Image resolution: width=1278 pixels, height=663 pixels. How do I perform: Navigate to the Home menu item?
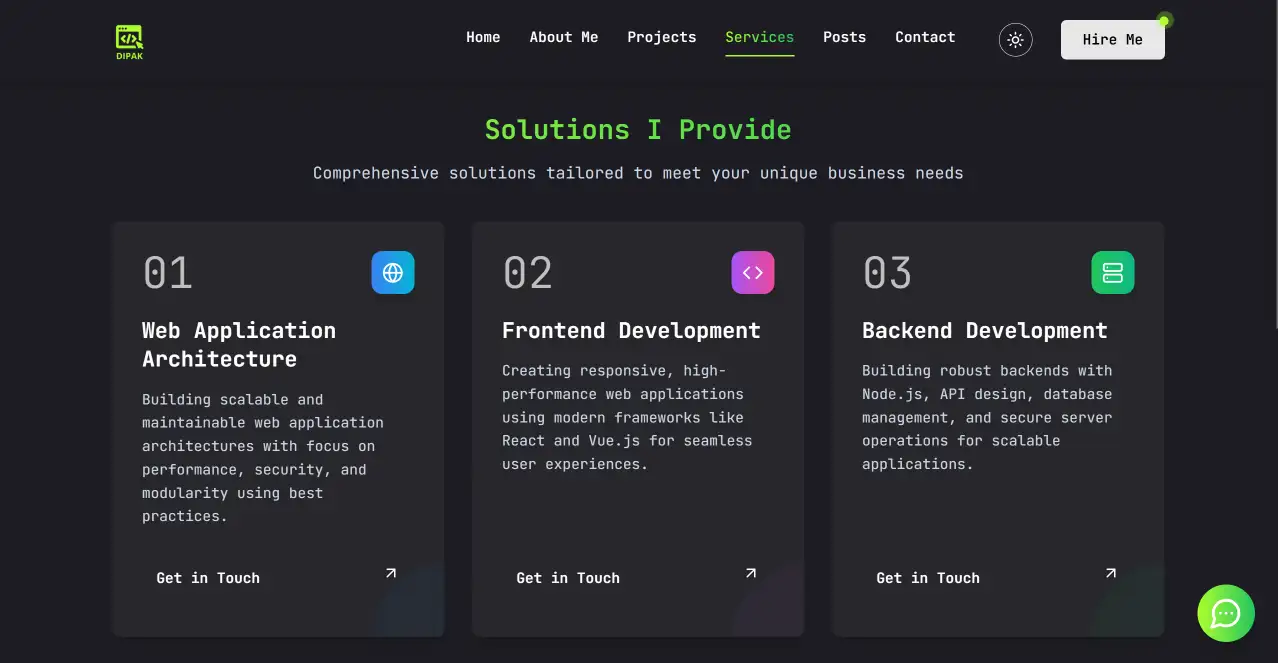[x=483, y=37]
